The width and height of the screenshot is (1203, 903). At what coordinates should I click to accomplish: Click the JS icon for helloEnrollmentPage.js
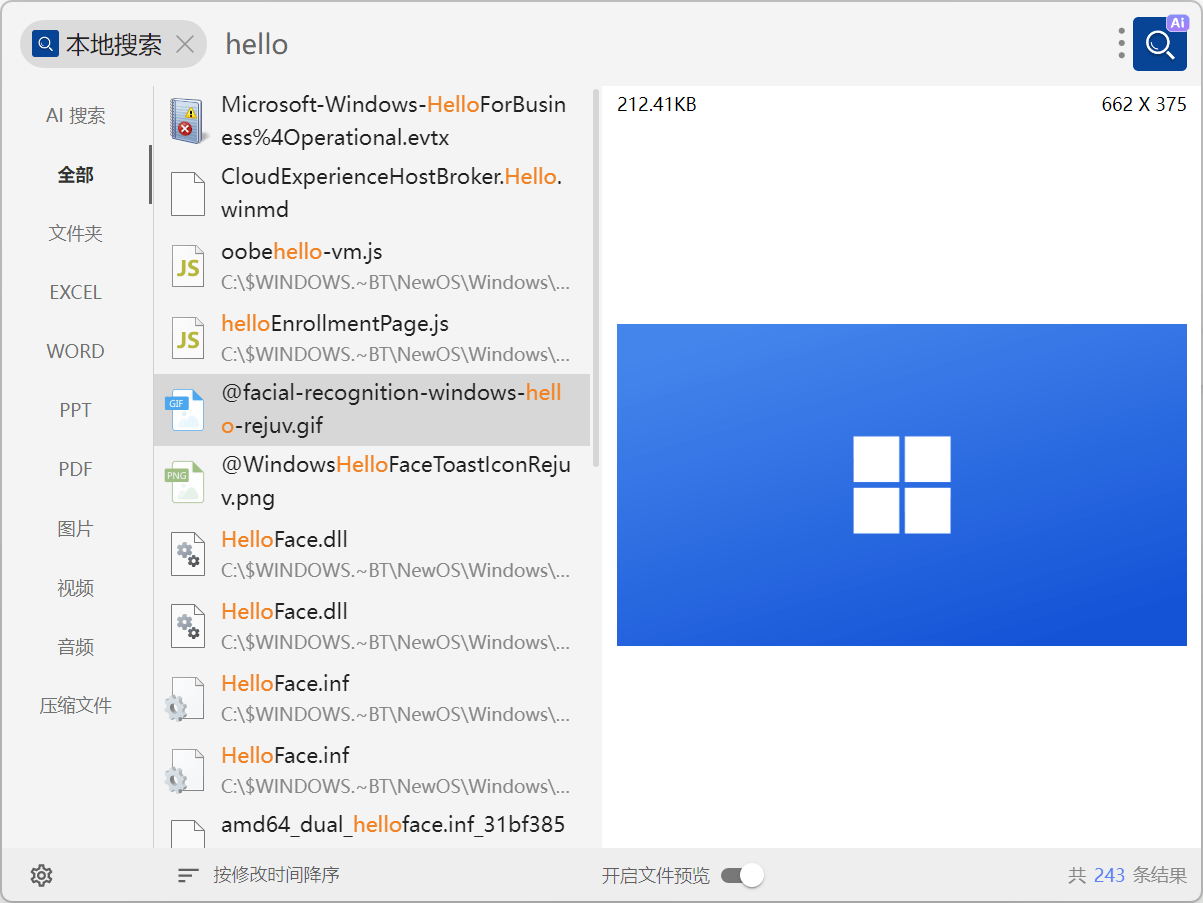188,338
